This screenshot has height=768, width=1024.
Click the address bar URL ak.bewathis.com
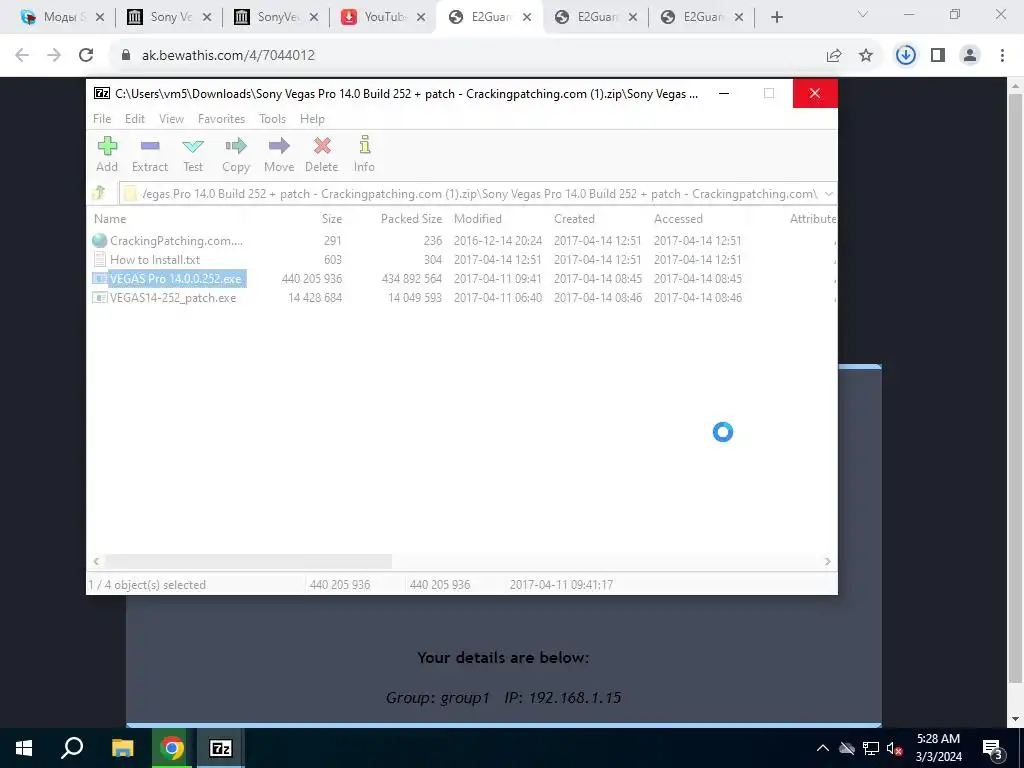(229, 56)
